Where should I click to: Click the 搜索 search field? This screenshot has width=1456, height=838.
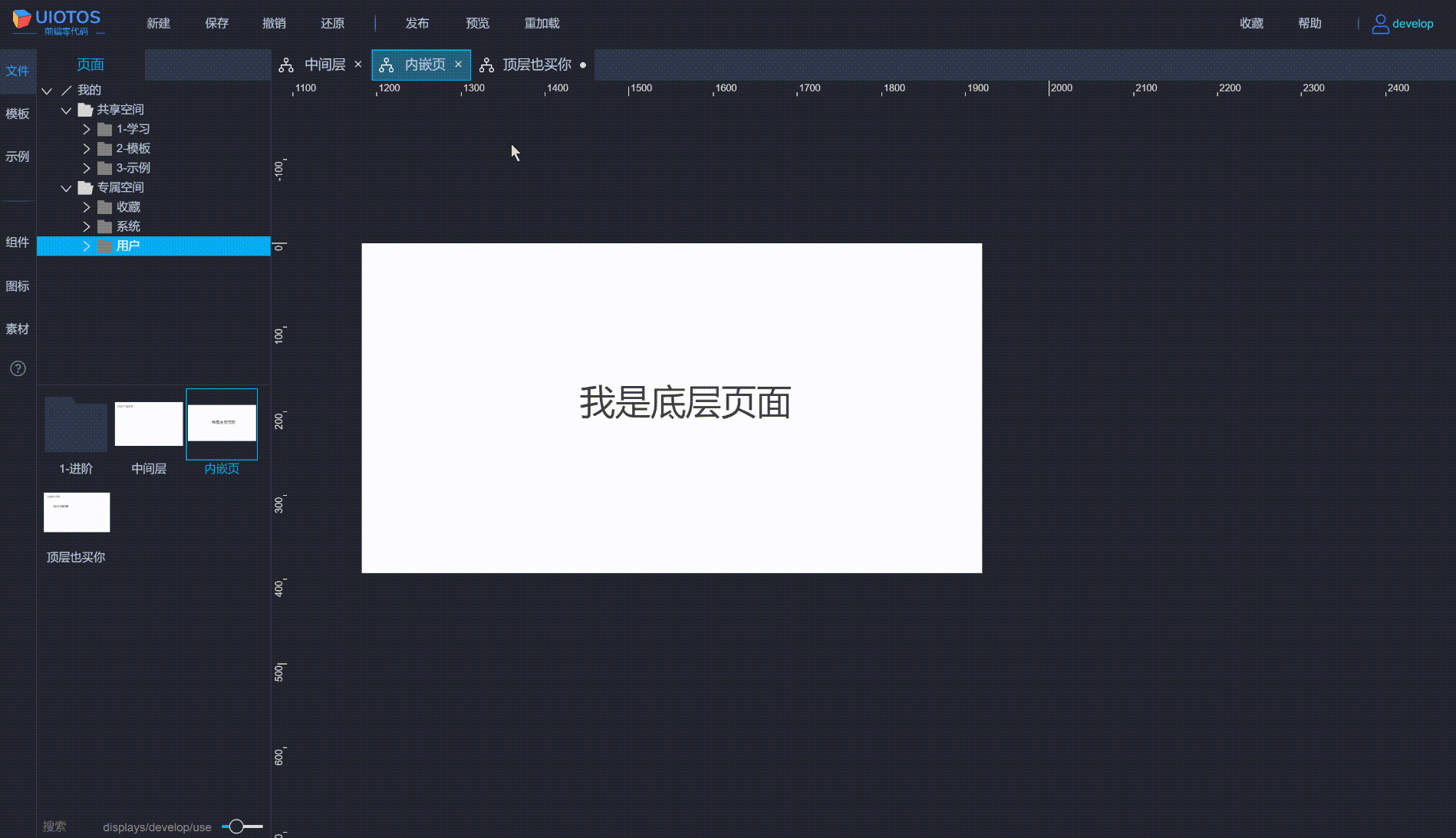54,826
